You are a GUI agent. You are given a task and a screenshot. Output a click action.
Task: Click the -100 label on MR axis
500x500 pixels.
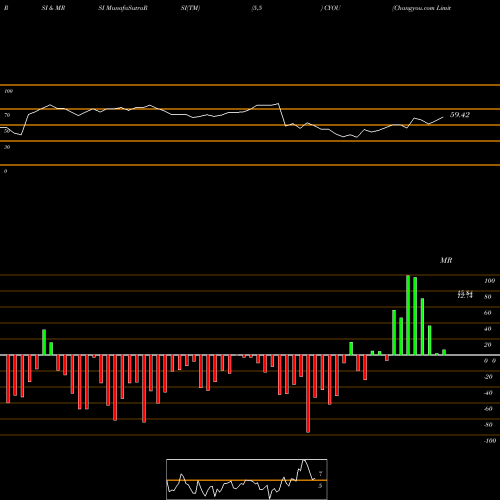(x=490, y=441)
